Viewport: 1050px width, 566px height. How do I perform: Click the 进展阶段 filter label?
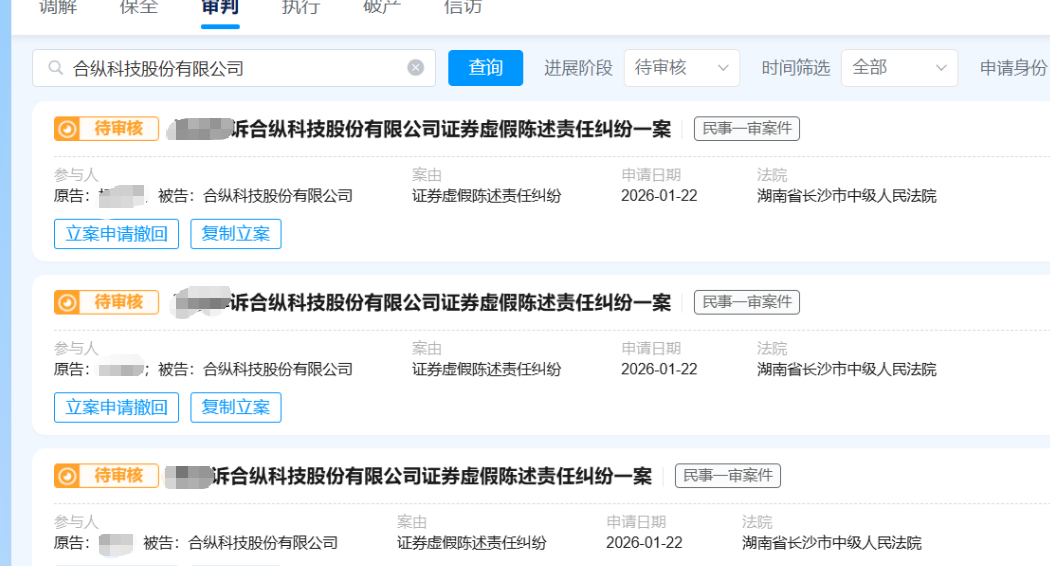coord(579,68)
